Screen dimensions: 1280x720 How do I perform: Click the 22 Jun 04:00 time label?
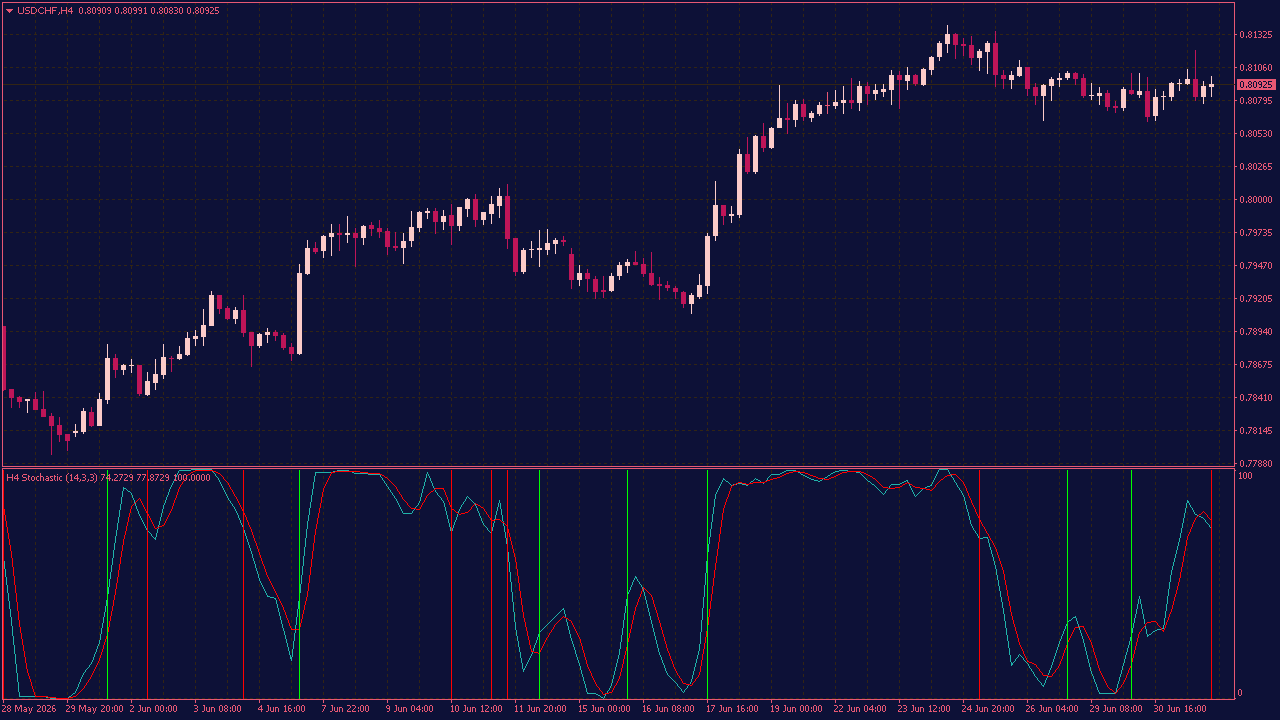click(860, 709)
